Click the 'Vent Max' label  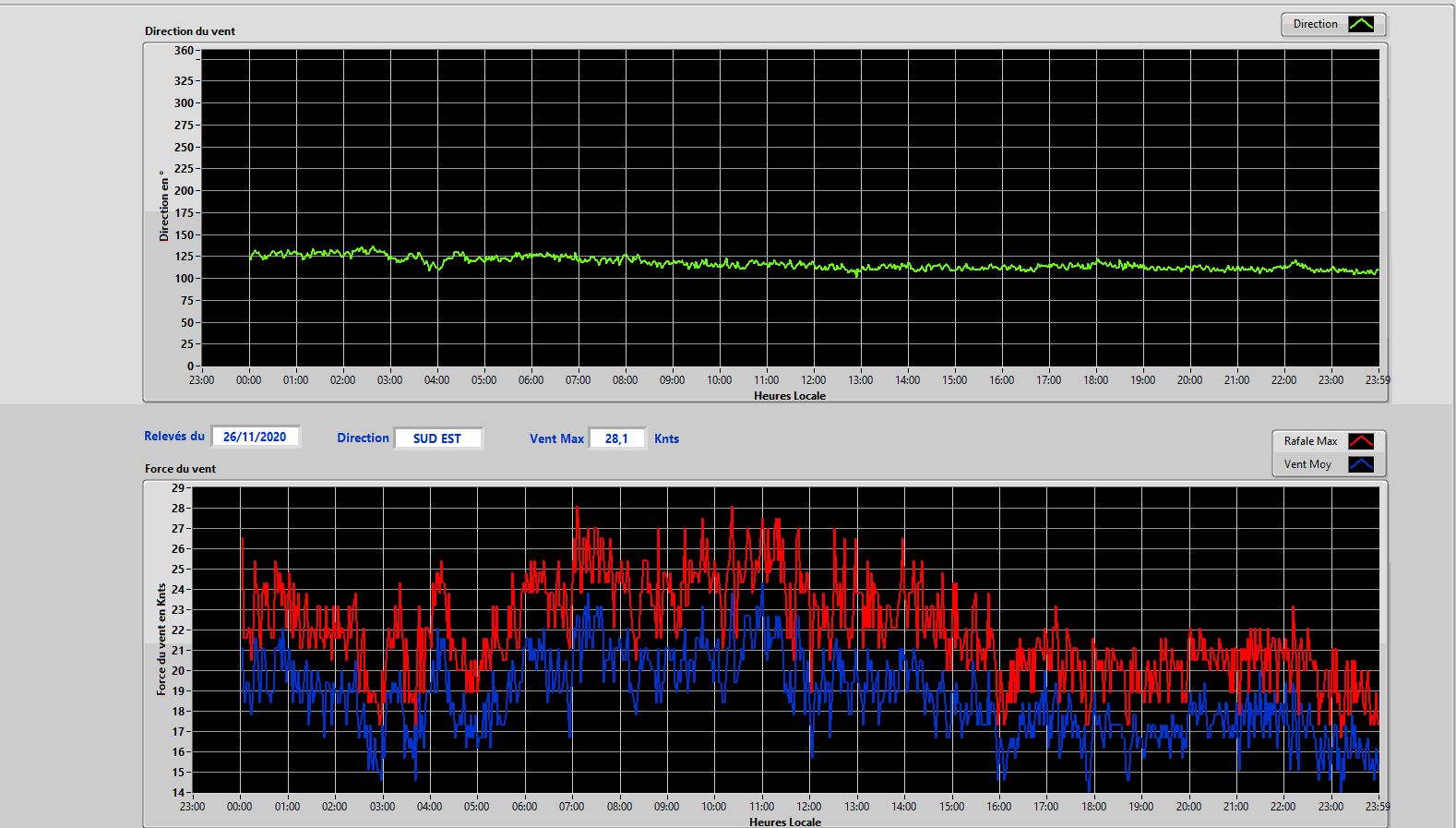coord(556,438)
